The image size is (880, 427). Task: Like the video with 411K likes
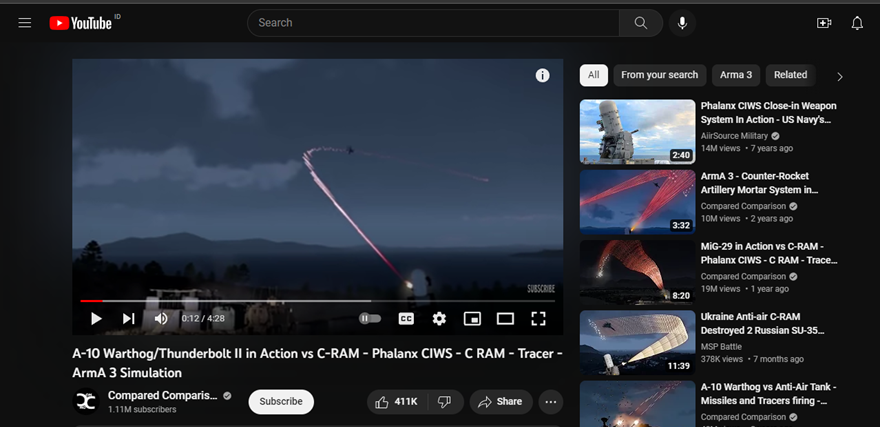[397, 402]
